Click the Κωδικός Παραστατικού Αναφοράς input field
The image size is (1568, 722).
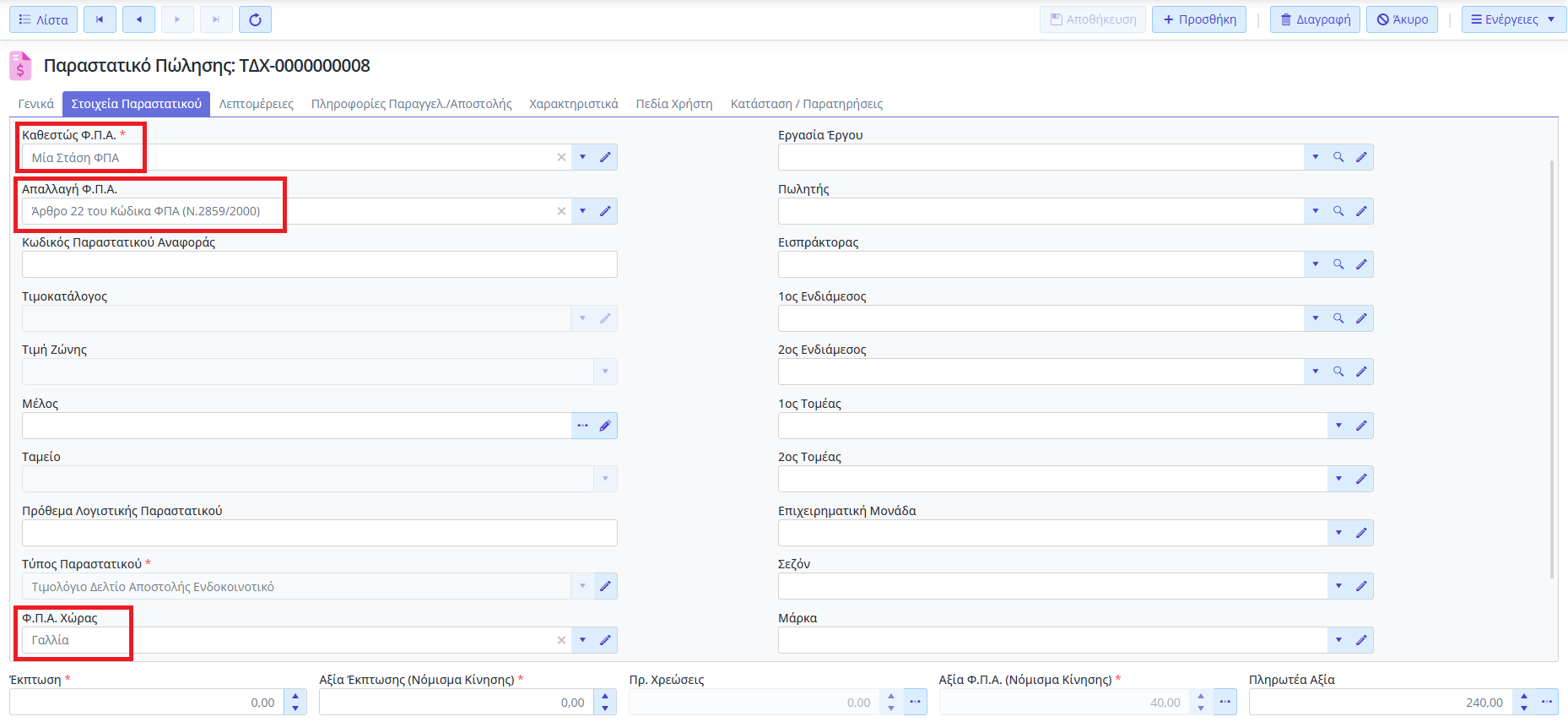click(x=319, y=264)
